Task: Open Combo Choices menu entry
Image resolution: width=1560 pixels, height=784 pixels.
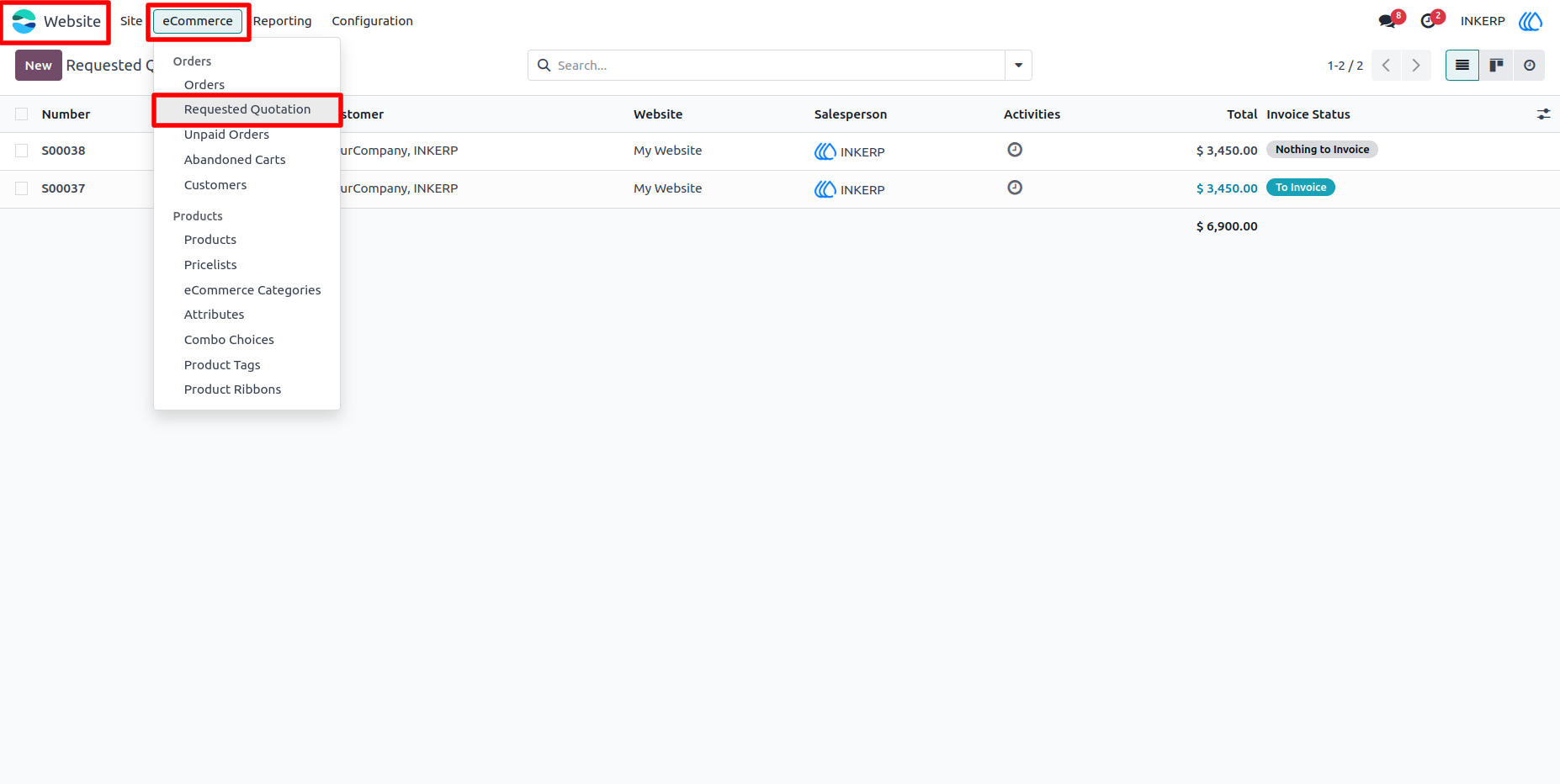Action: 229,340
